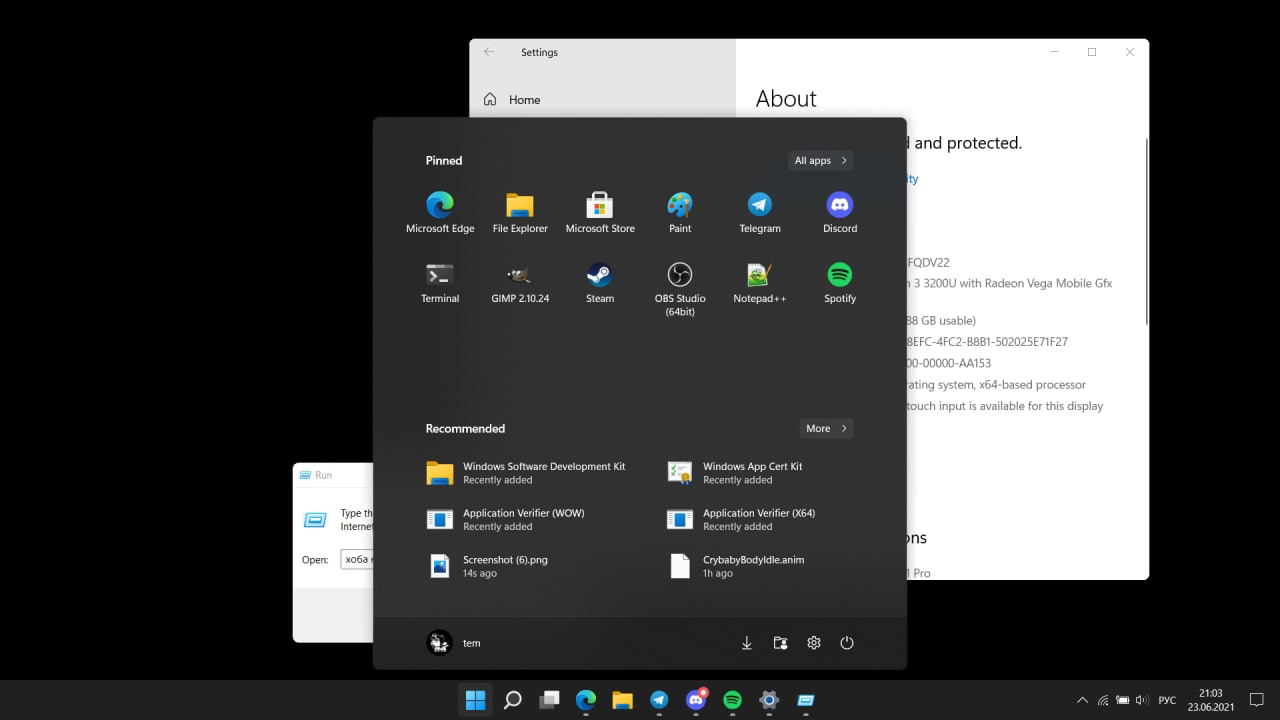Open Downloads folder from Start footer
1280x720 pixels.
[x=746, y=643]
